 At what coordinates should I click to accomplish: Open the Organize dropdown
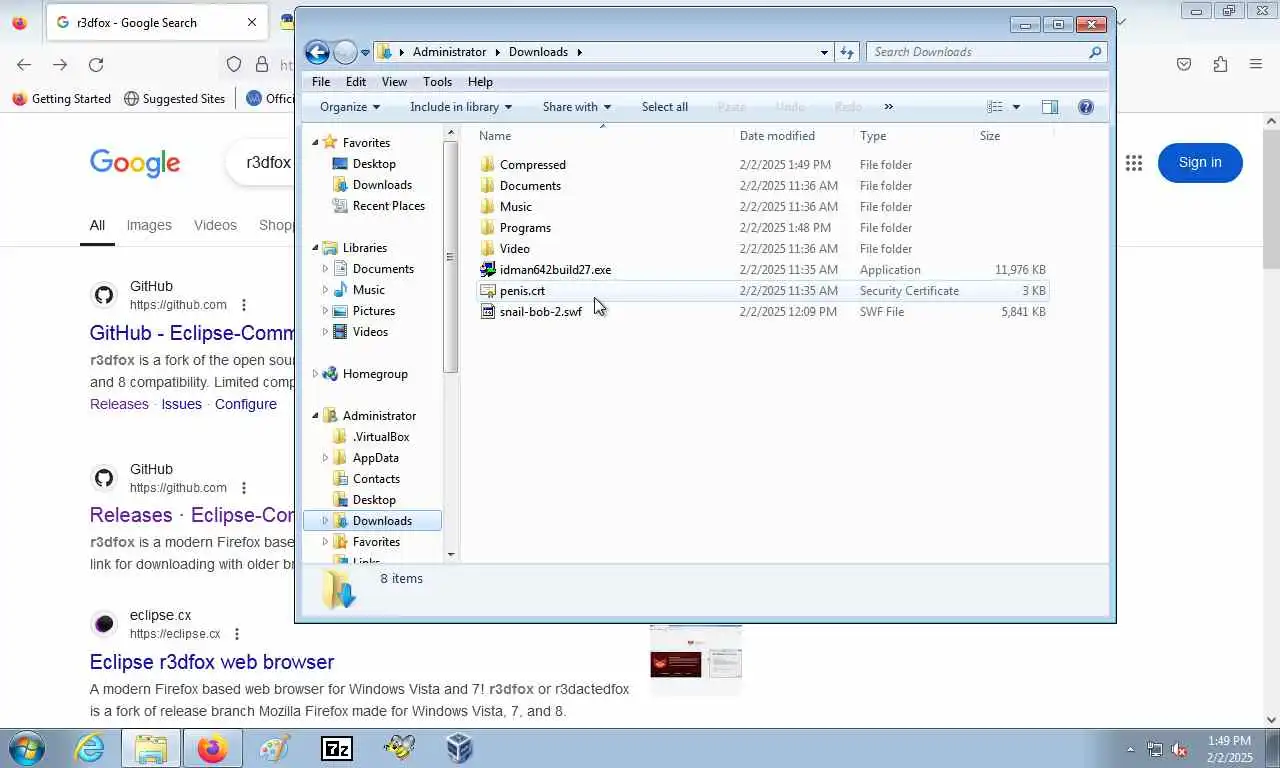pos(350,107)
